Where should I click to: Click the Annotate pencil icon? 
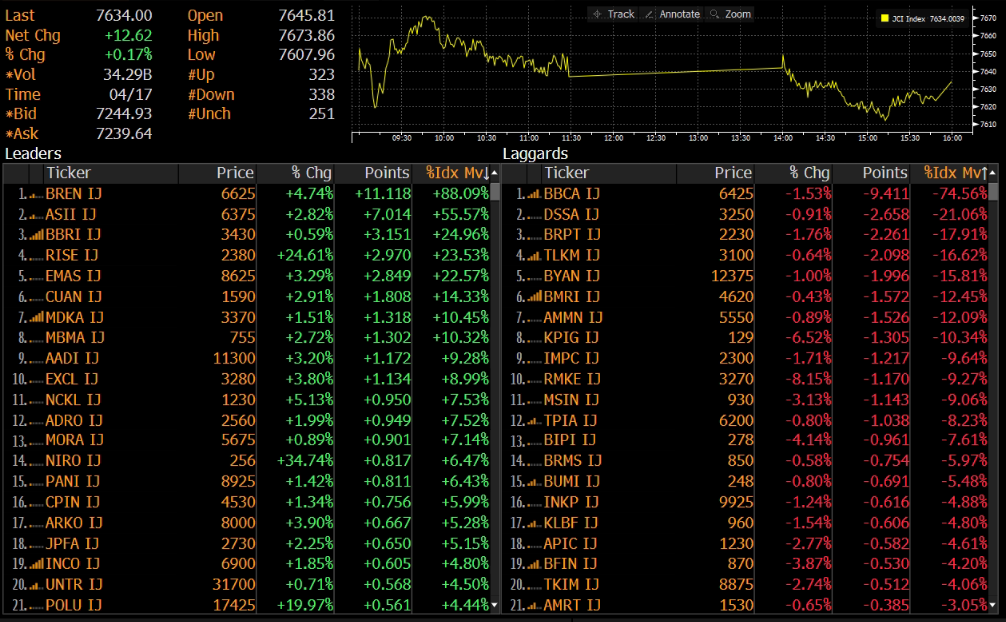tap(649, 14)
